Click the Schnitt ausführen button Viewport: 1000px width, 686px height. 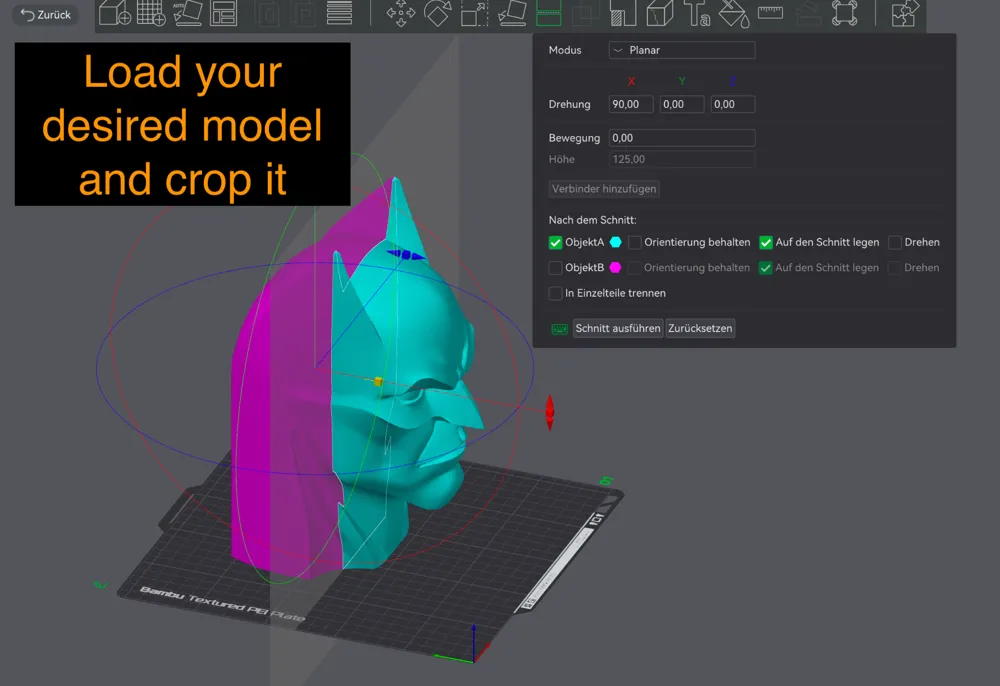[617, 328]
